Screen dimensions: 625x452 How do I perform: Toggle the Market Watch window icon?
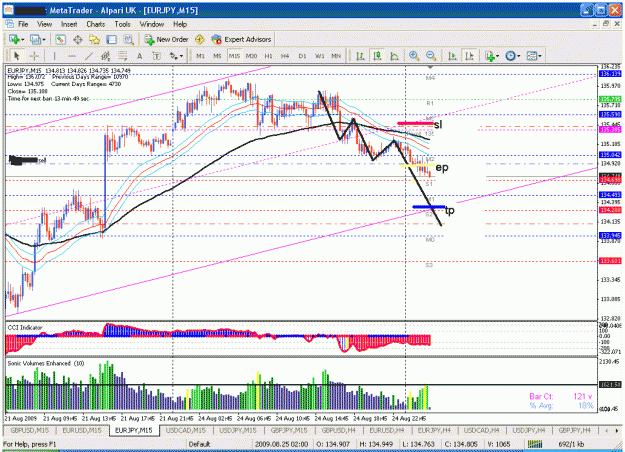[60, 39]
